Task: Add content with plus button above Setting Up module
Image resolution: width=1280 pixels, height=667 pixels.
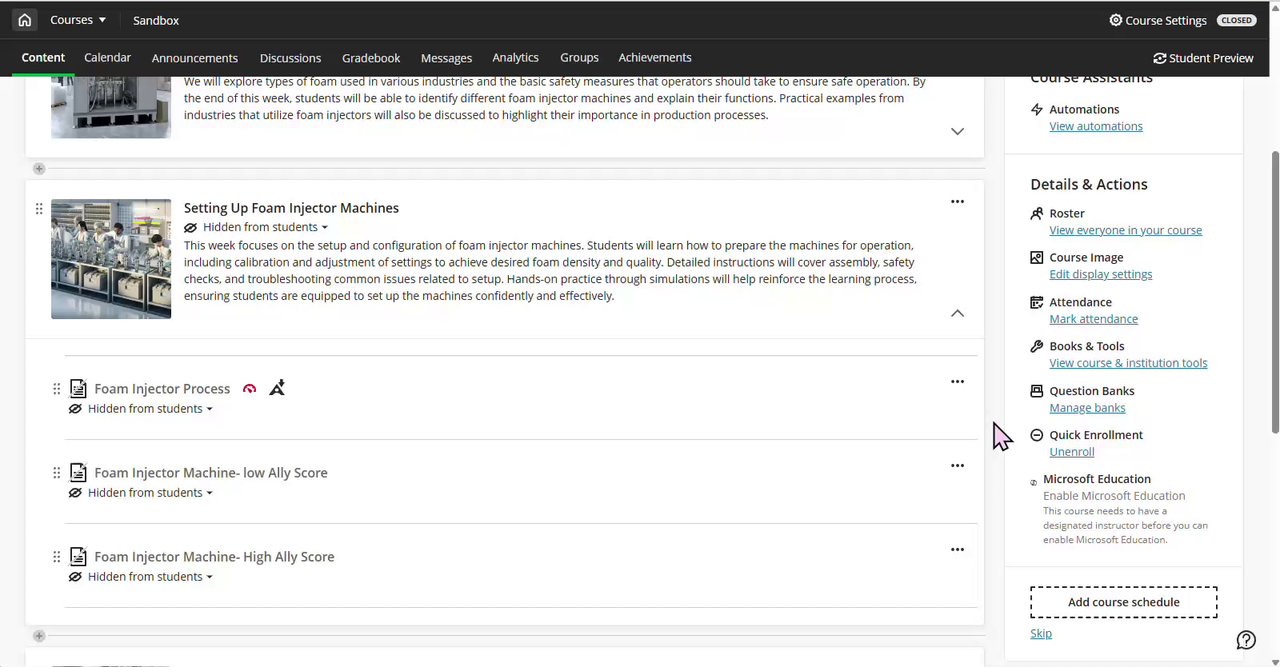Action: tap(39, 168)
